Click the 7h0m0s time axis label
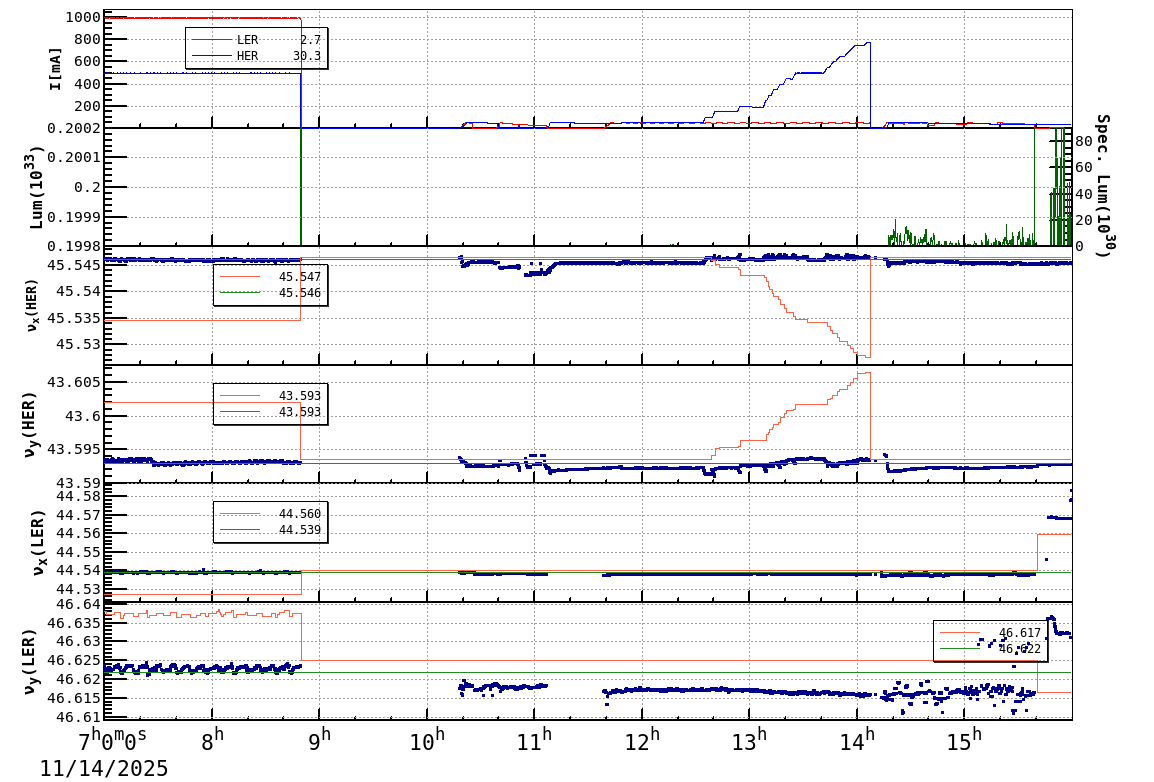This screenshot has height=782, width=1154. 113,739
